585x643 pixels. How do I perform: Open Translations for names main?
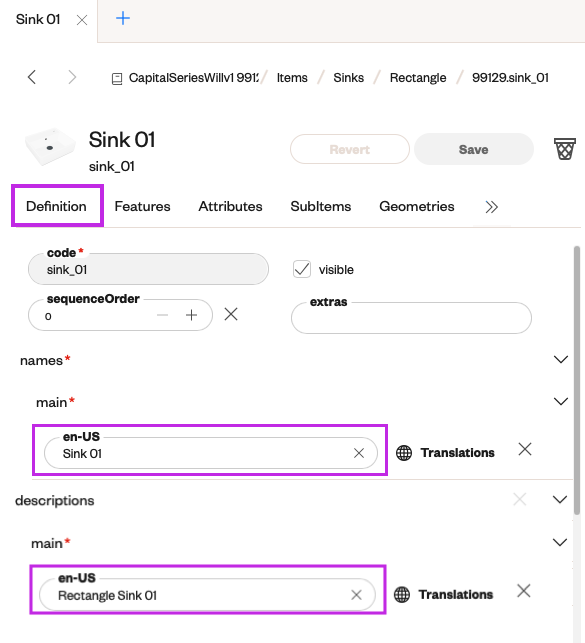(x=458, y=453)
